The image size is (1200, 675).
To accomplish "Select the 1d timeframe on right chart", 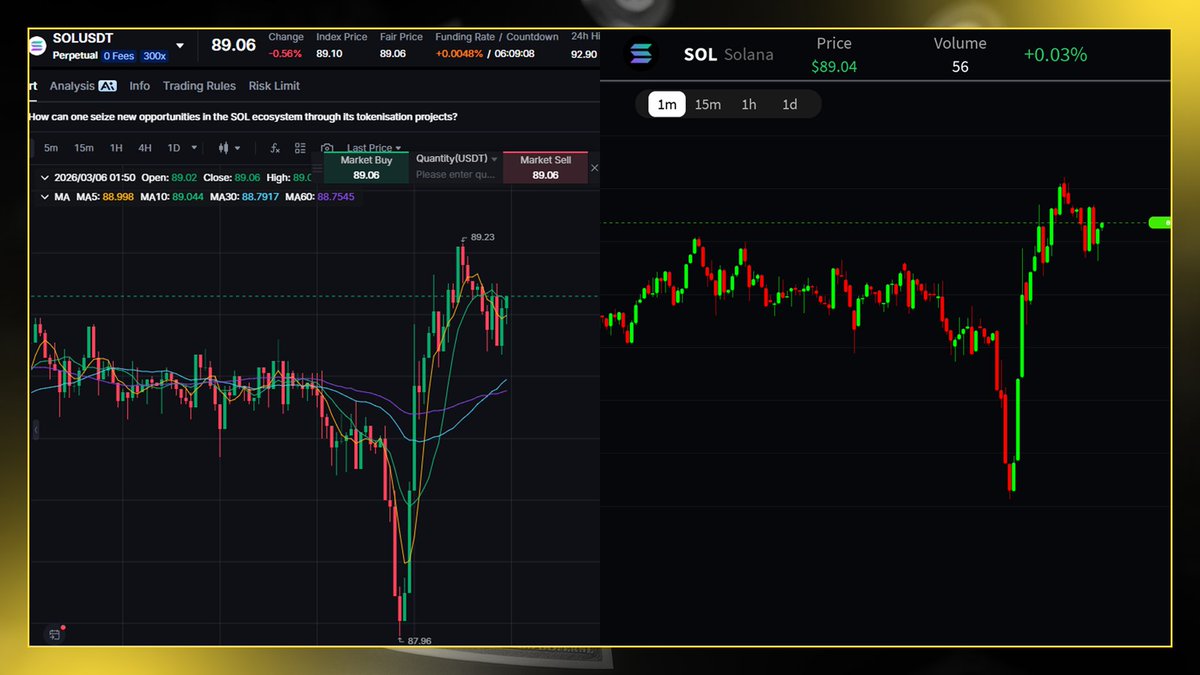I will pos(790,104).
